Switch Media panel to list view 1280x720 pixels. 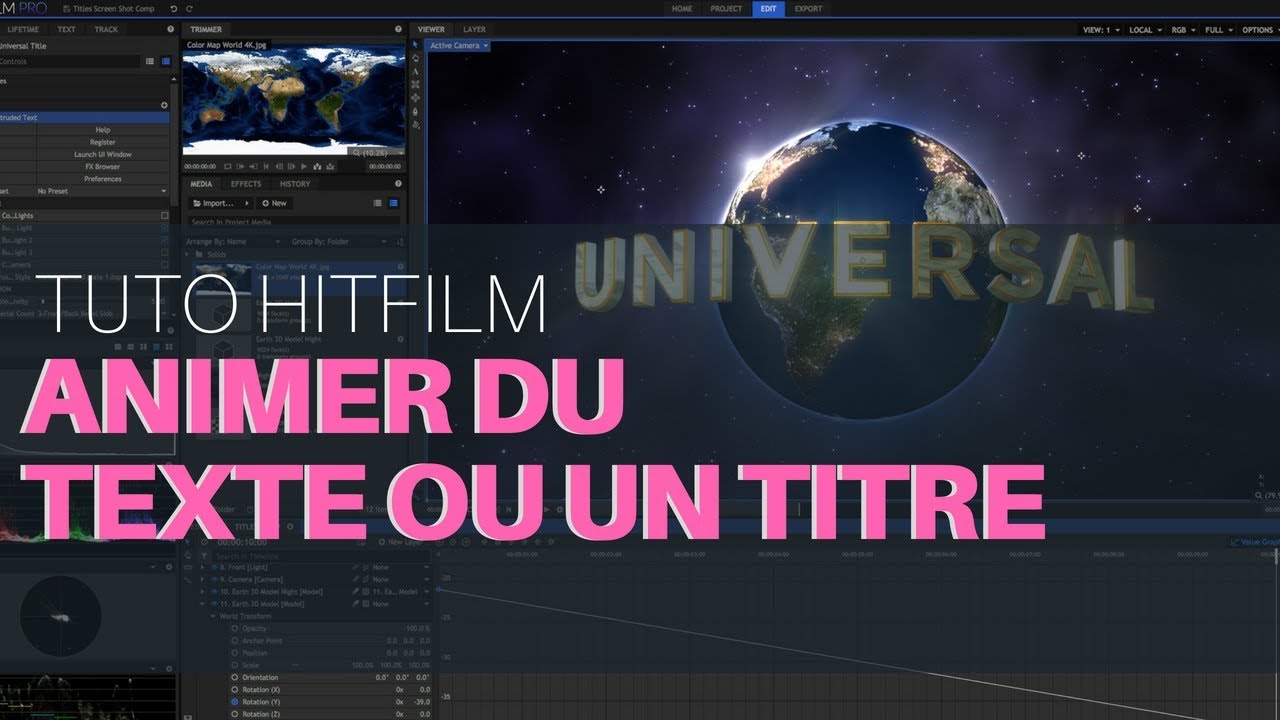378,203
